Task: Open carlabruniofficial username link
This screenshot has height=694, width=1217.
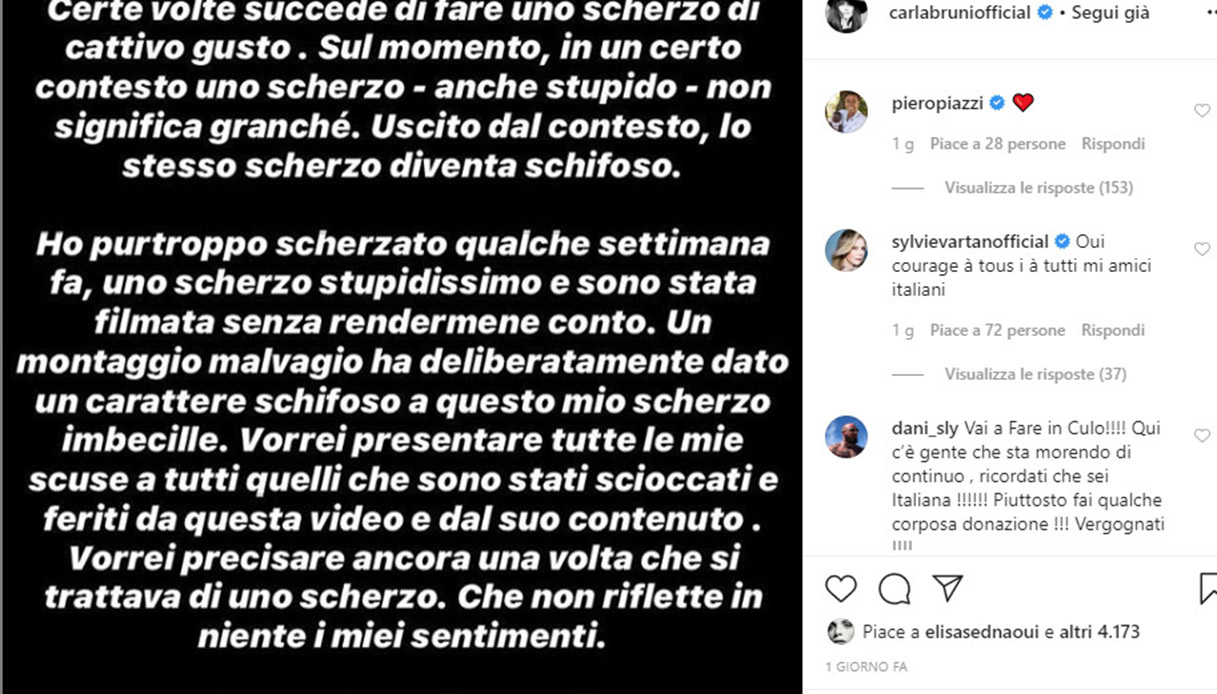Action: pyautogui.click(x=957, y=14)
